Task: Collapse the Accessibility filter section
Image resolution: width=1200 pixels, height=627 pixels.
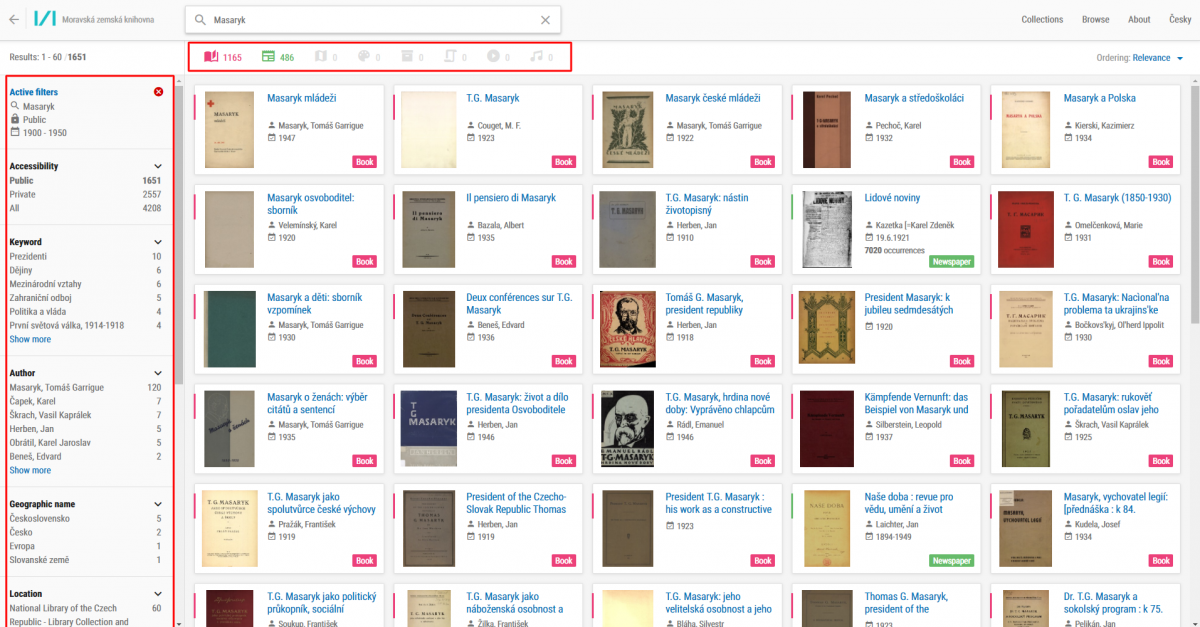Action: [157, 167]
